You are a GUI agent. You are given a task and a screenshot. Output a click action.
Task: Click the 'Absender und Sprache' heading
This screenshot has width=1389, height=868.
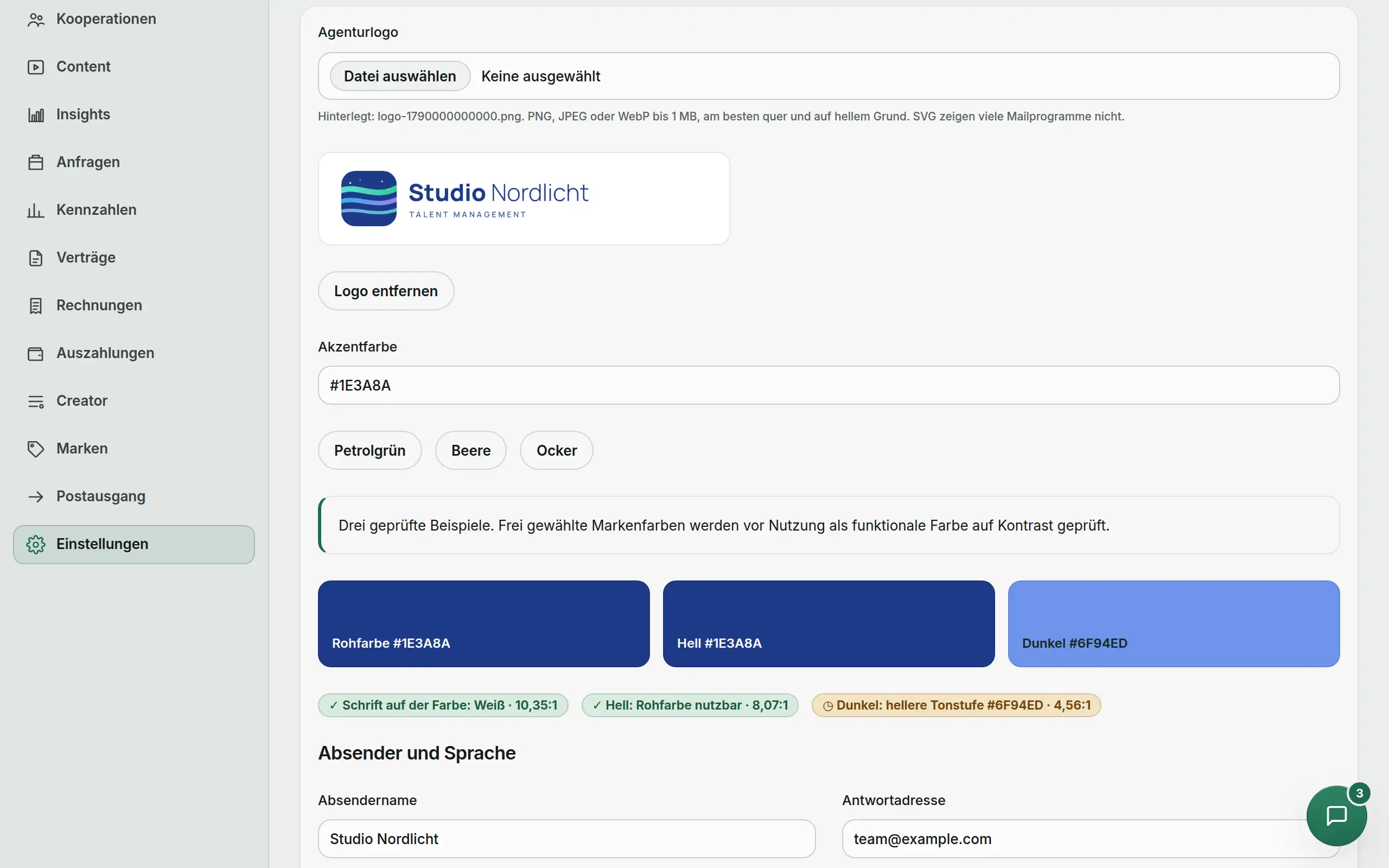click(417, 752)
